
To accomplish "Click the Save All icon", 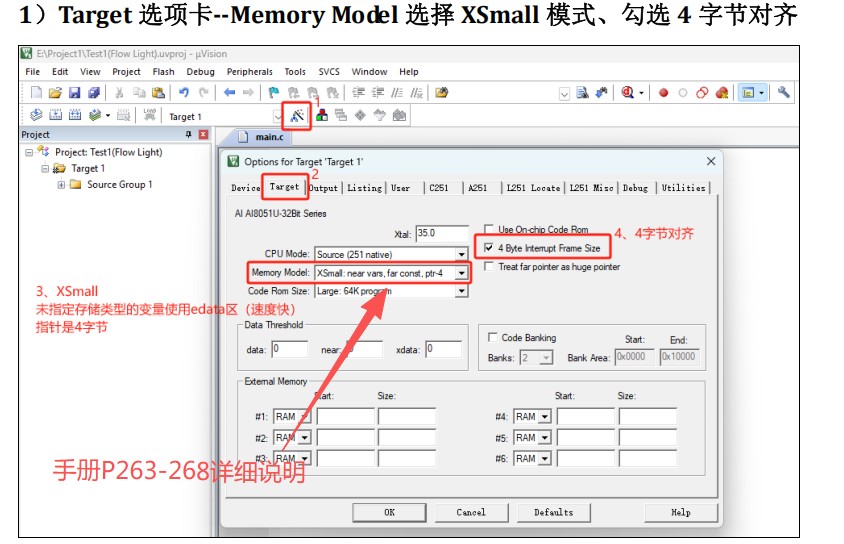I will (x=94, y=93).
